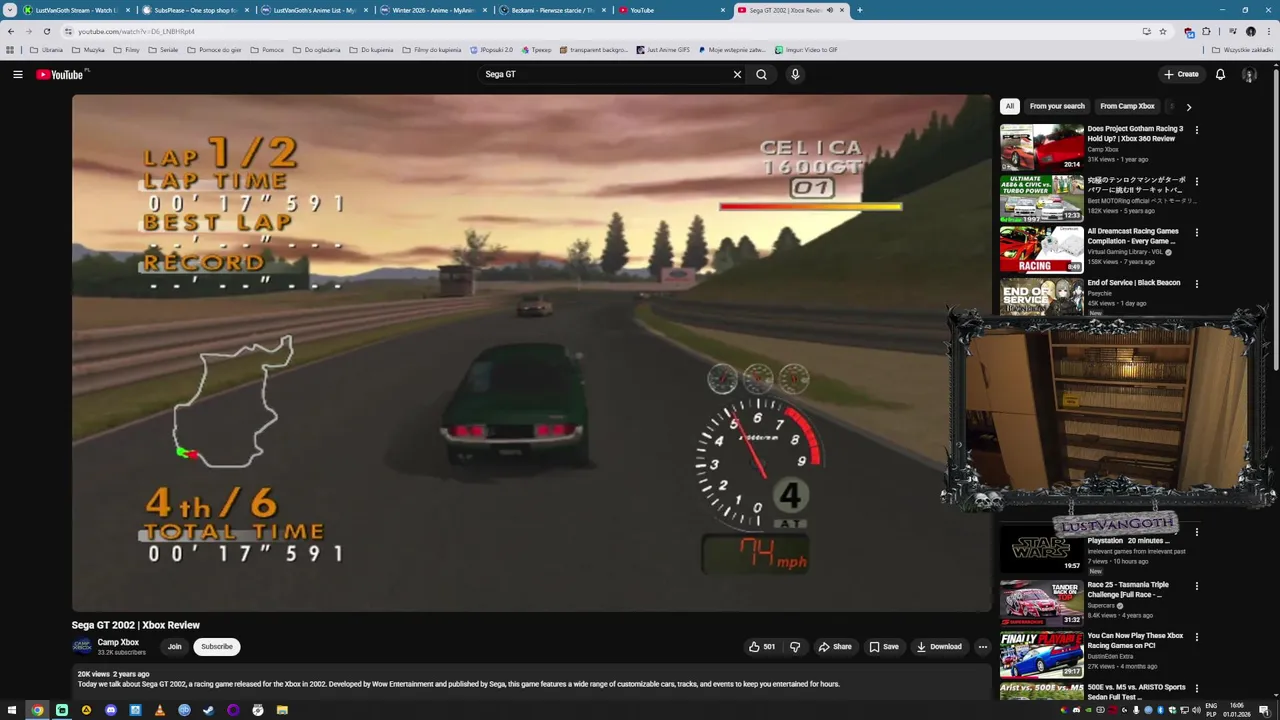This screenshot has height=720, width=1280.
Task: Download the video
Action: coord(939,646)
